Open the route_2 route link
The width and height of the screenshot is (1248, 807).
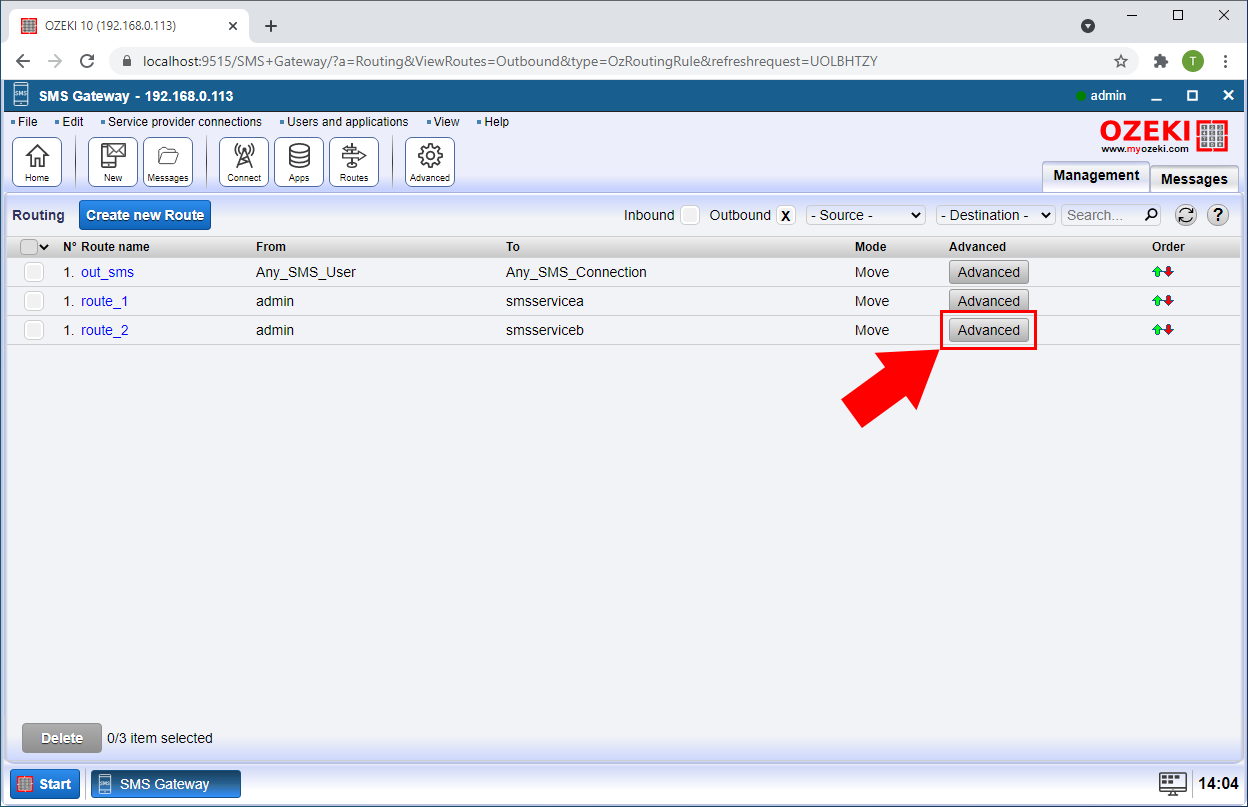[104, 330]
